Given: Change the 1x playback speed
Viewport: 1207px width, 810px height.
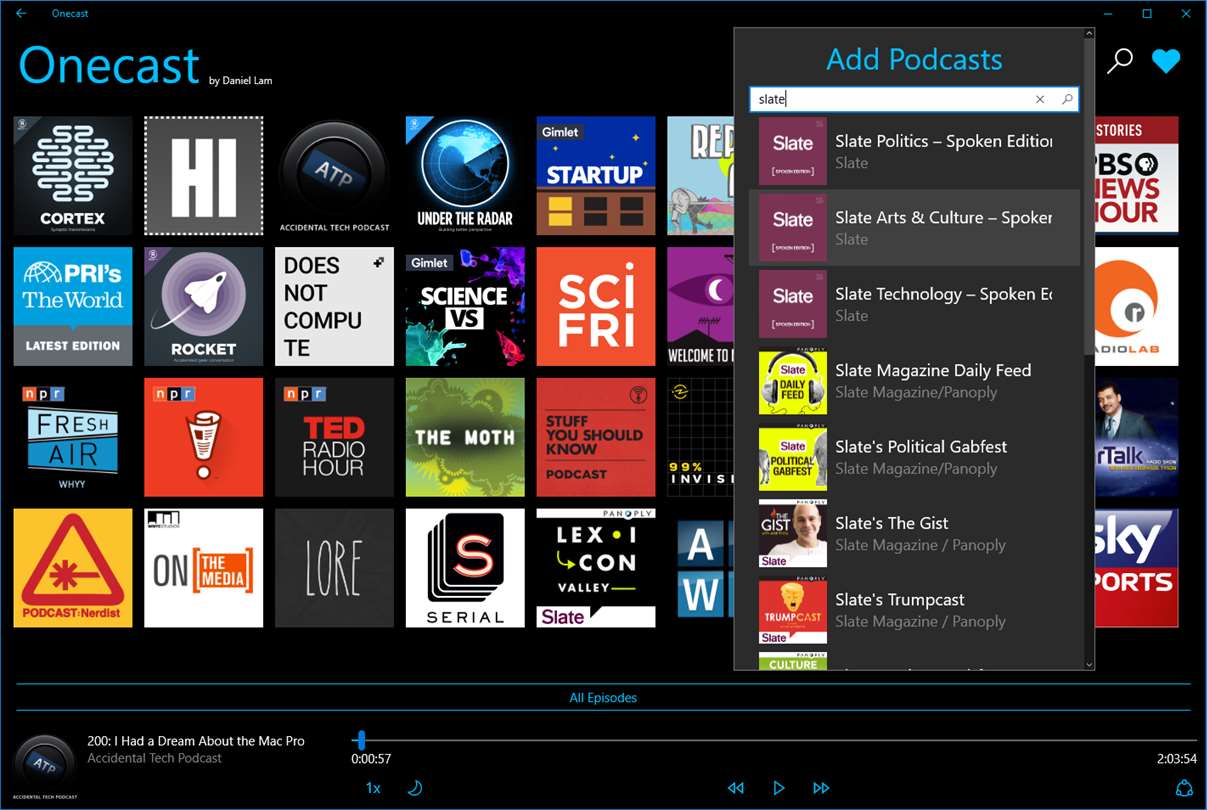Looking at the screenshot, I should click(x=373, y=788).
